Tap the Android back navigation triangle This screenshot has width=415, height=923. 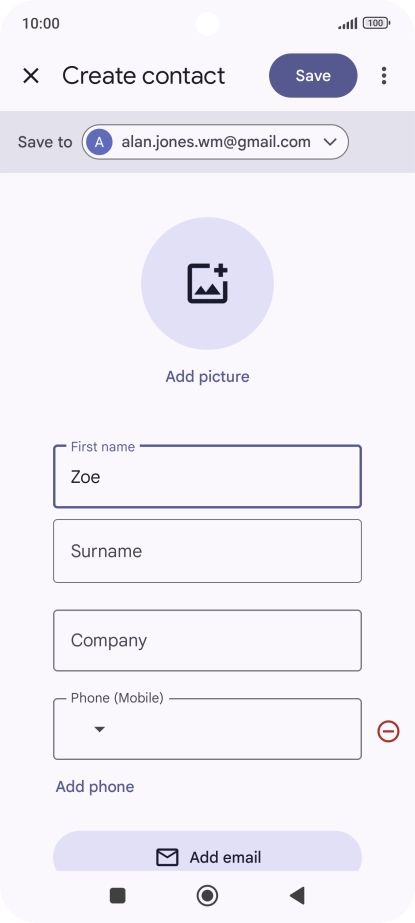297,895
